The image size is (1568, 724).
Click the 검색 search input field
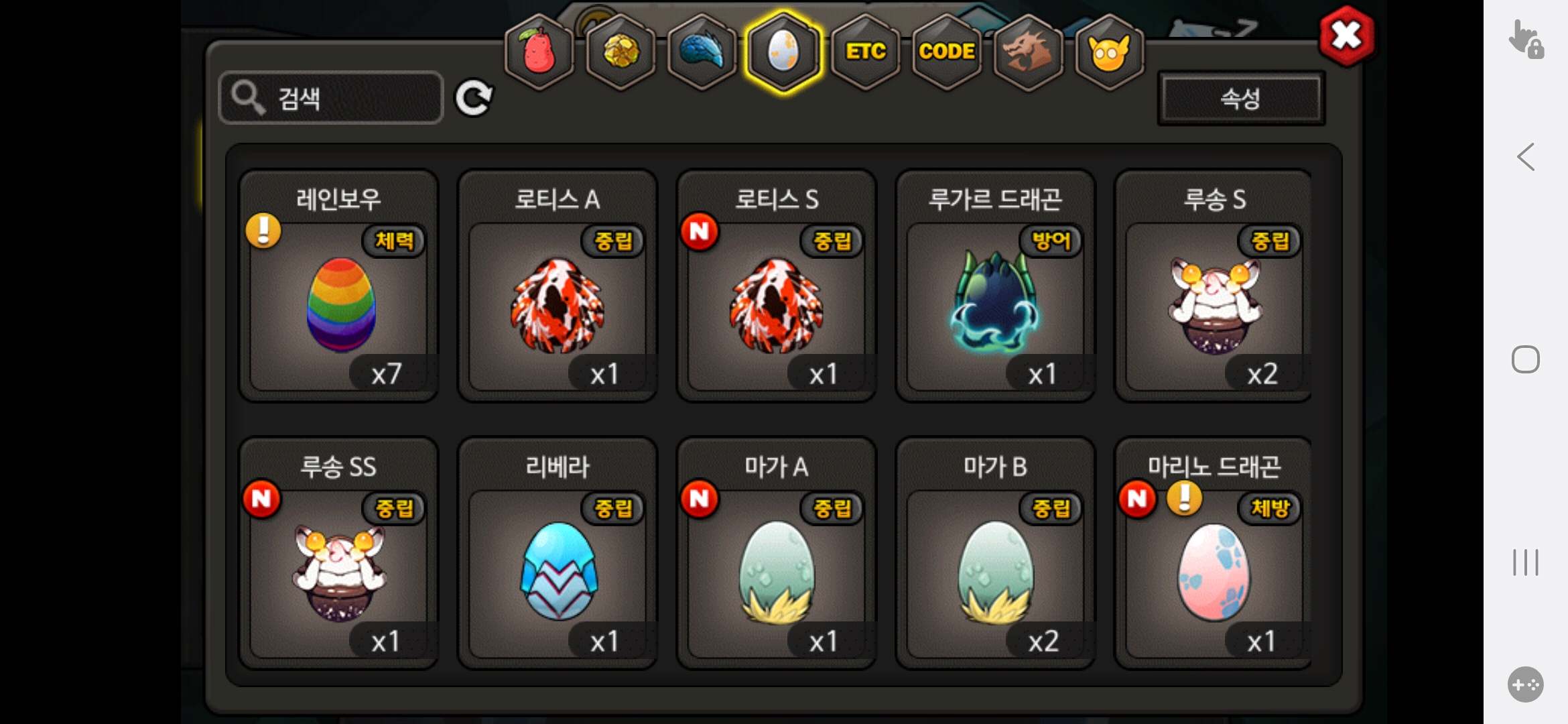[331, 98]
